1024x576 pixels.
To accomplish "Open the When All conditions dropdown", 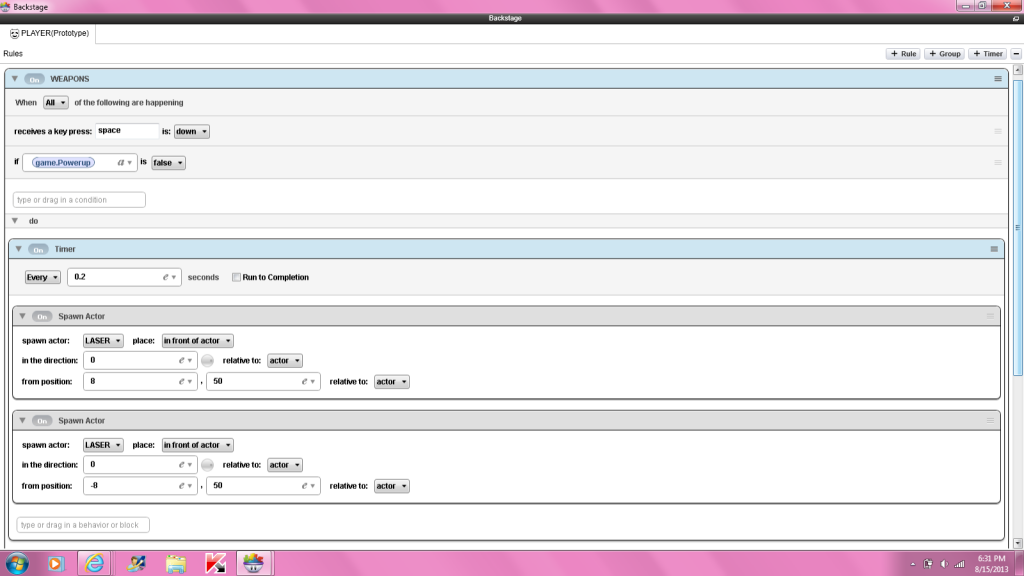I will tap(55, 102).
